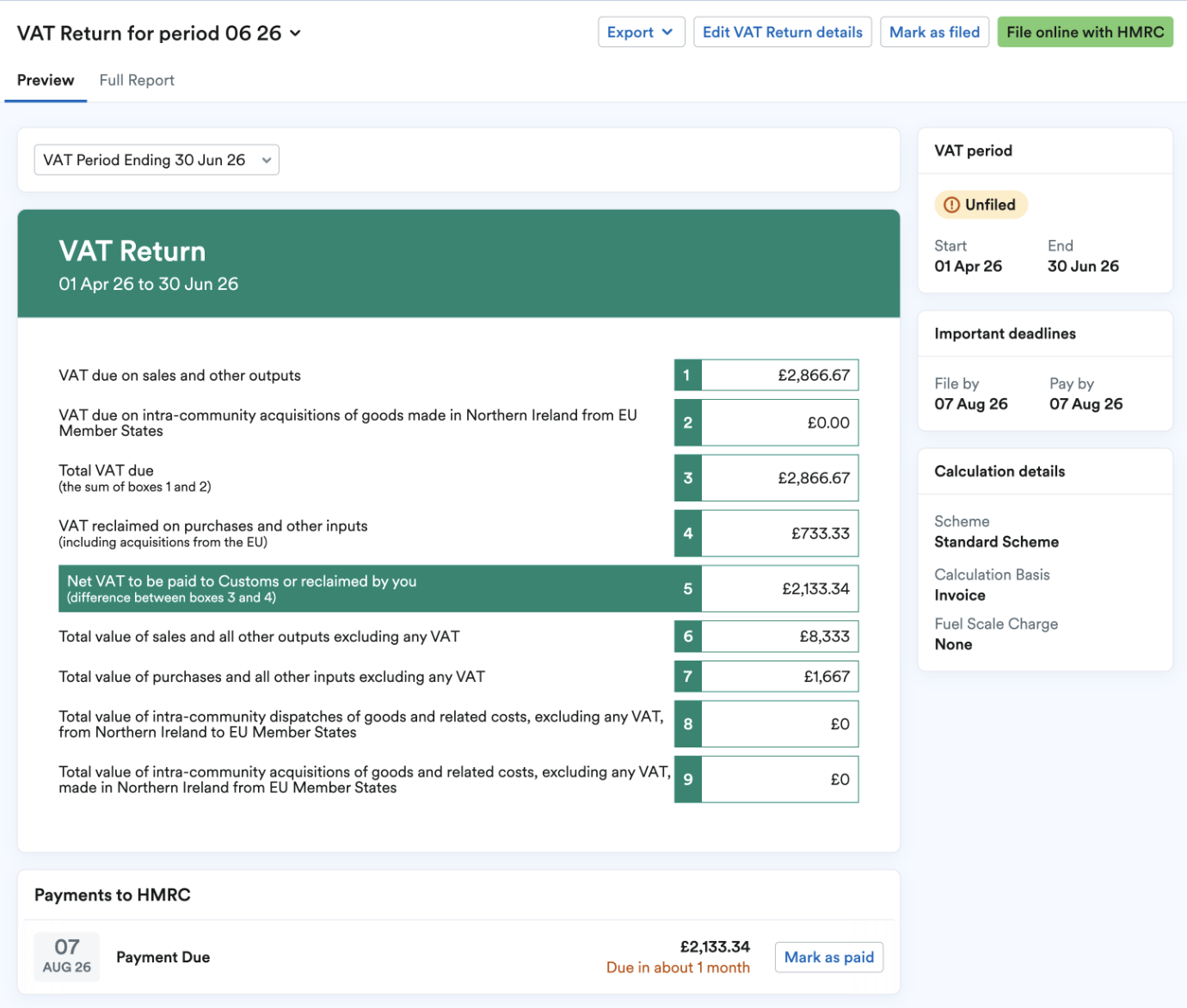Screen dimensions: 1187x1008
Task: Click box 9 value £0
Action: click(779, 780)
